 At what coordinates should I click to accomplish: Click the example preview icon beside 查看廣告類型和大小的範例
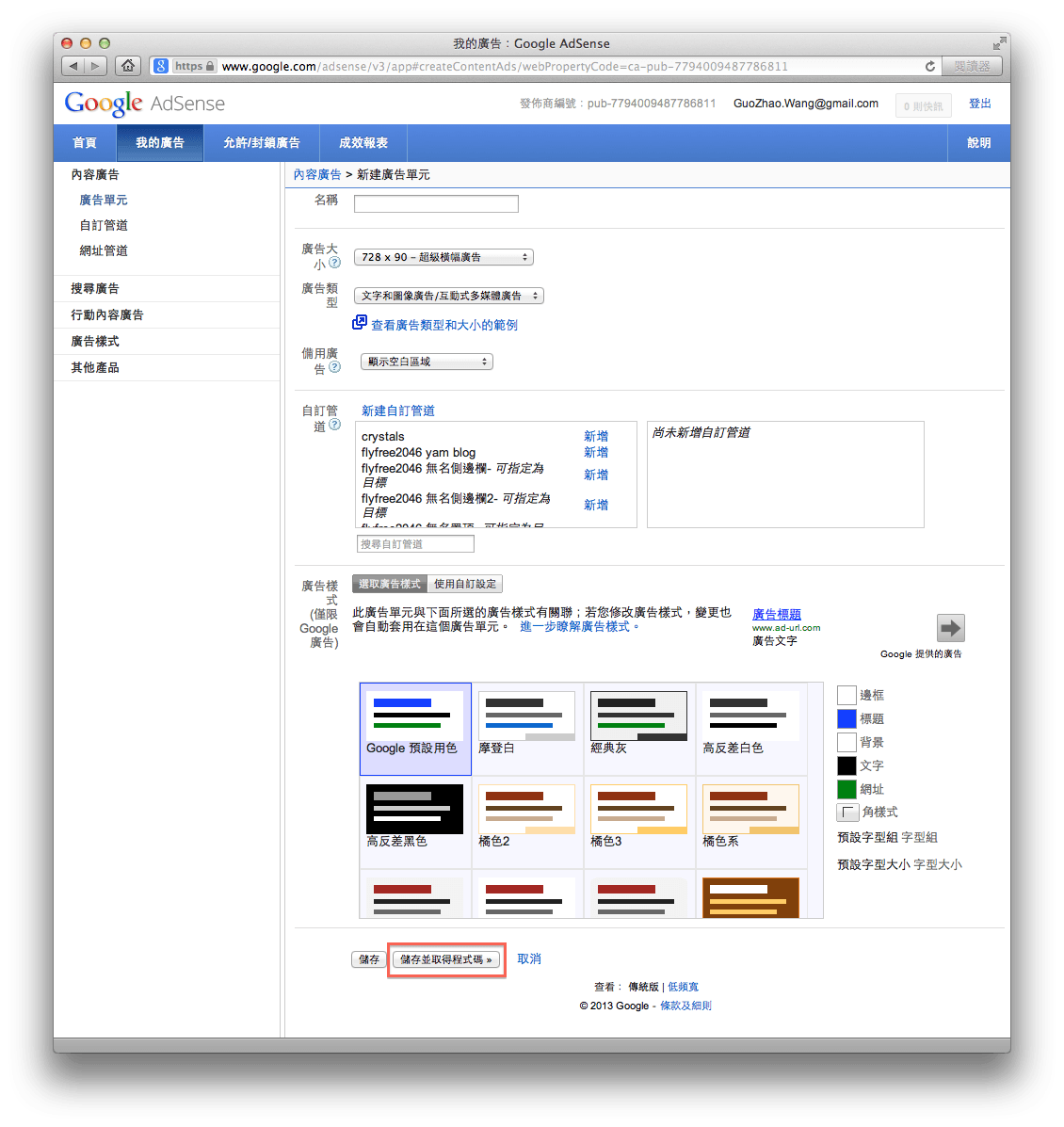[x=359, y=322]
